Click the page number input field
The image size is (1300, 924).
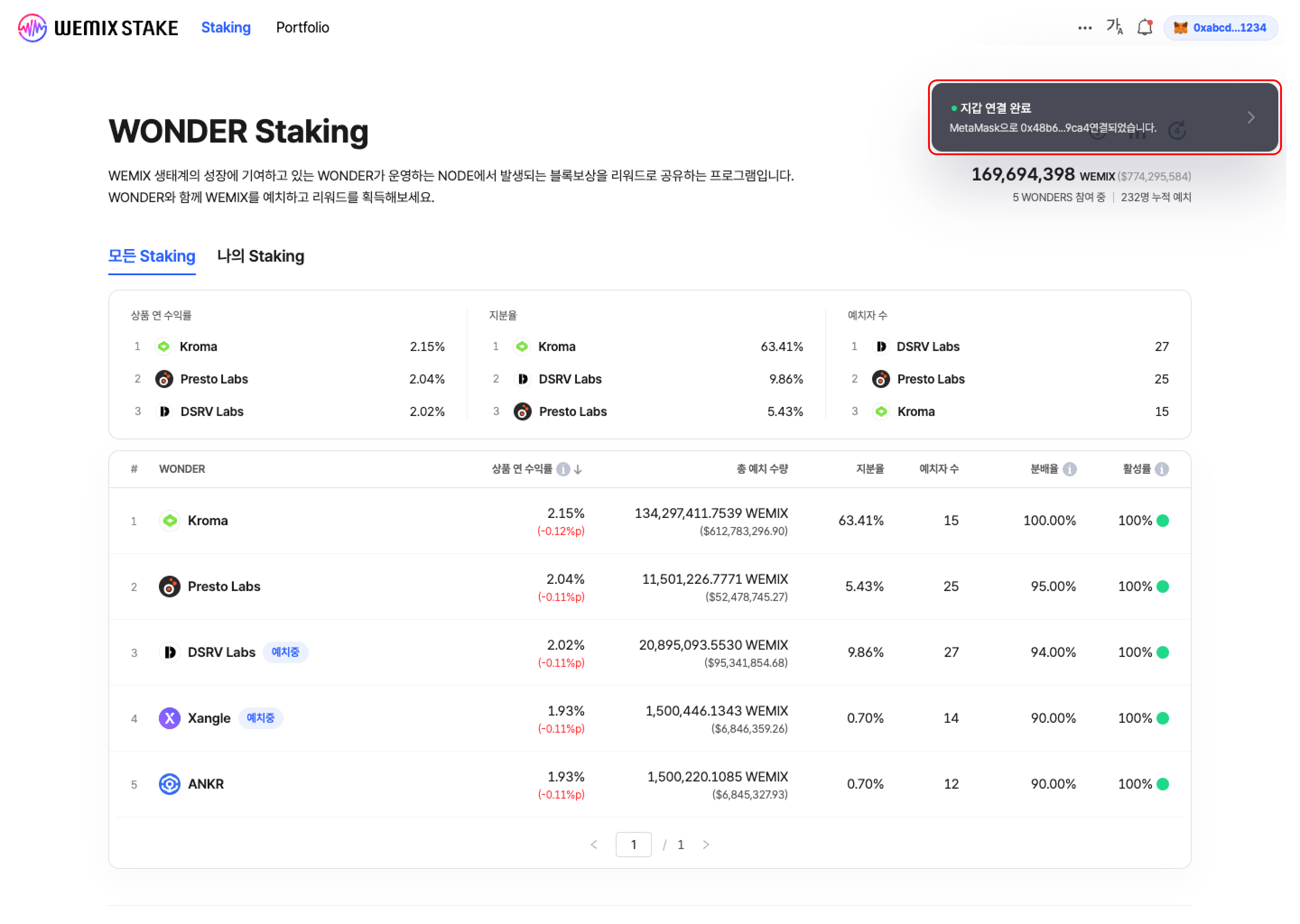click(x=633, y=844)
